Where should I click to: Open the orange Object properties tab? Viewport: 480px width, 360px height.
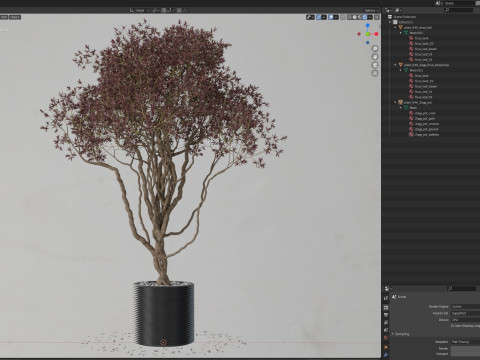[386, 347]
